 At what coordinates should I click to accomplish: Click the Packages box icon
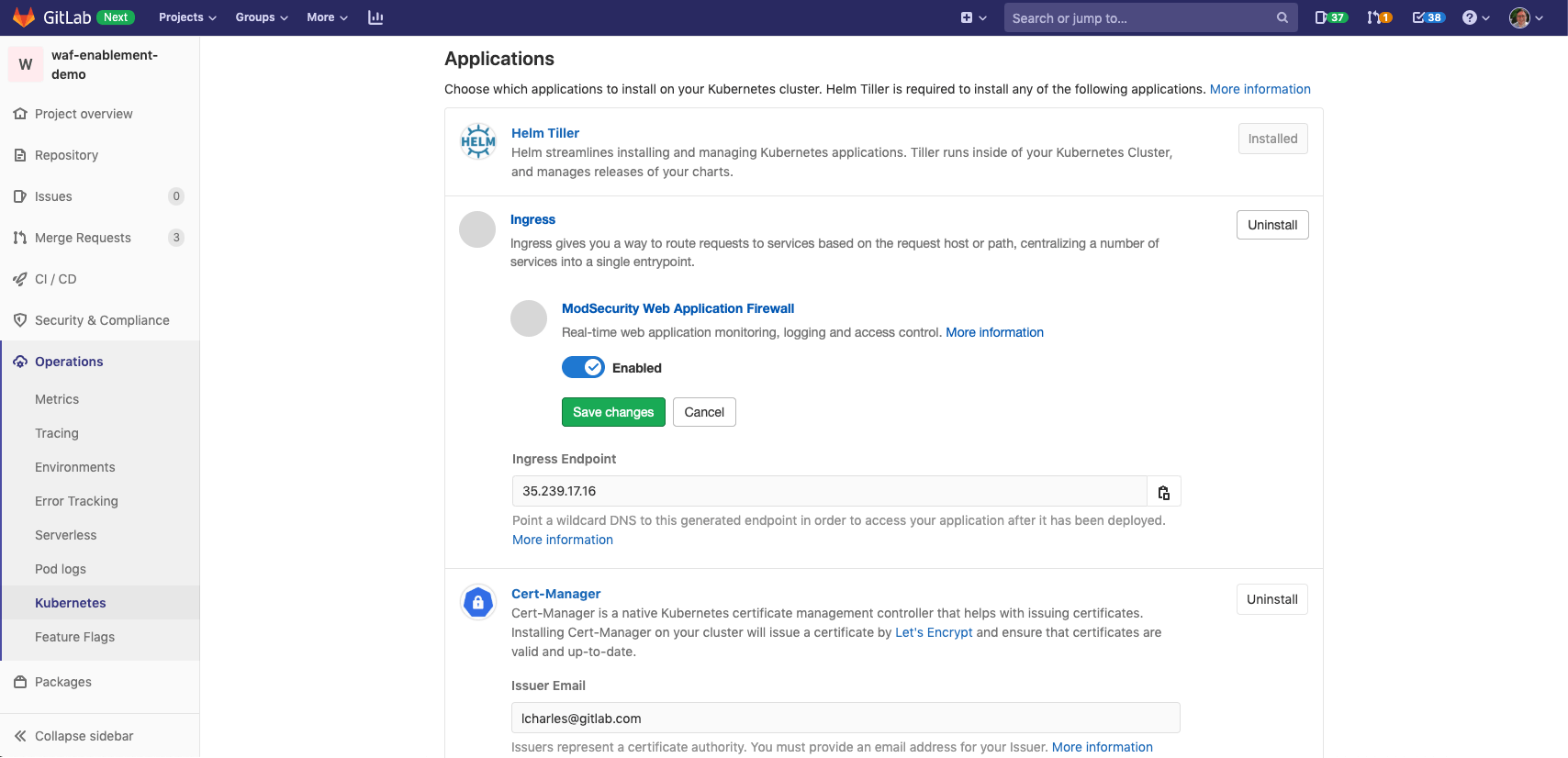coord(20,682)
